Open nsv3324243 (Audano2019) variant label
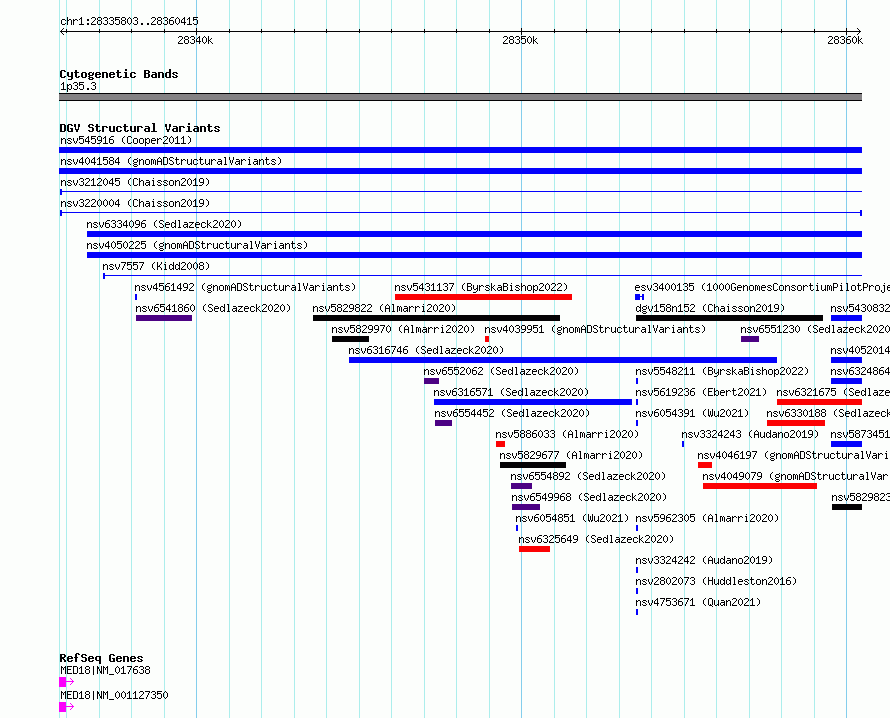Screen dimensions: 890x718 click(x=750, y=434)
